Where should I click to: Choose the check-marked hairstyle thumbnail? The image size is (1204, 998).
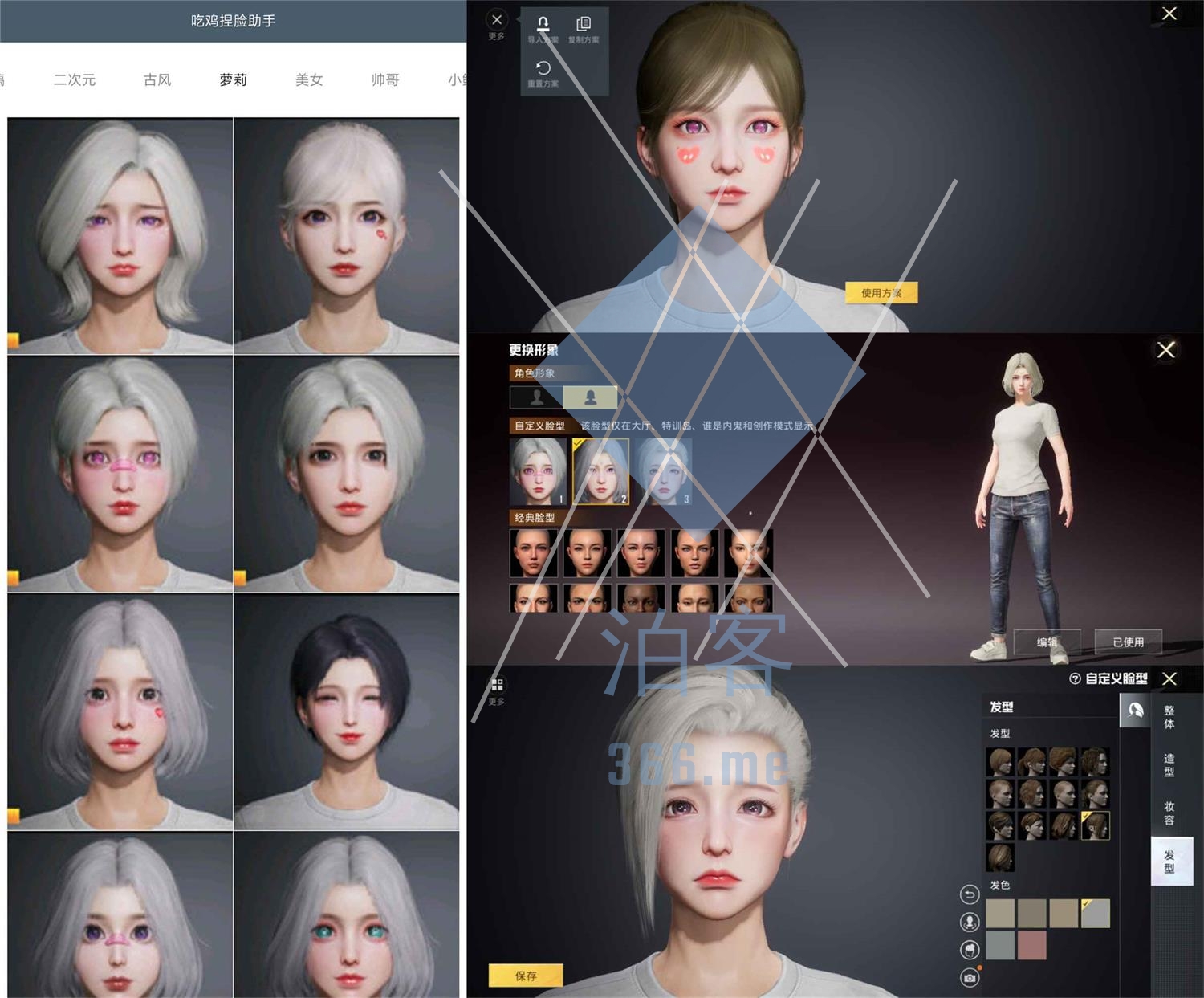[x=1096, y=825]
